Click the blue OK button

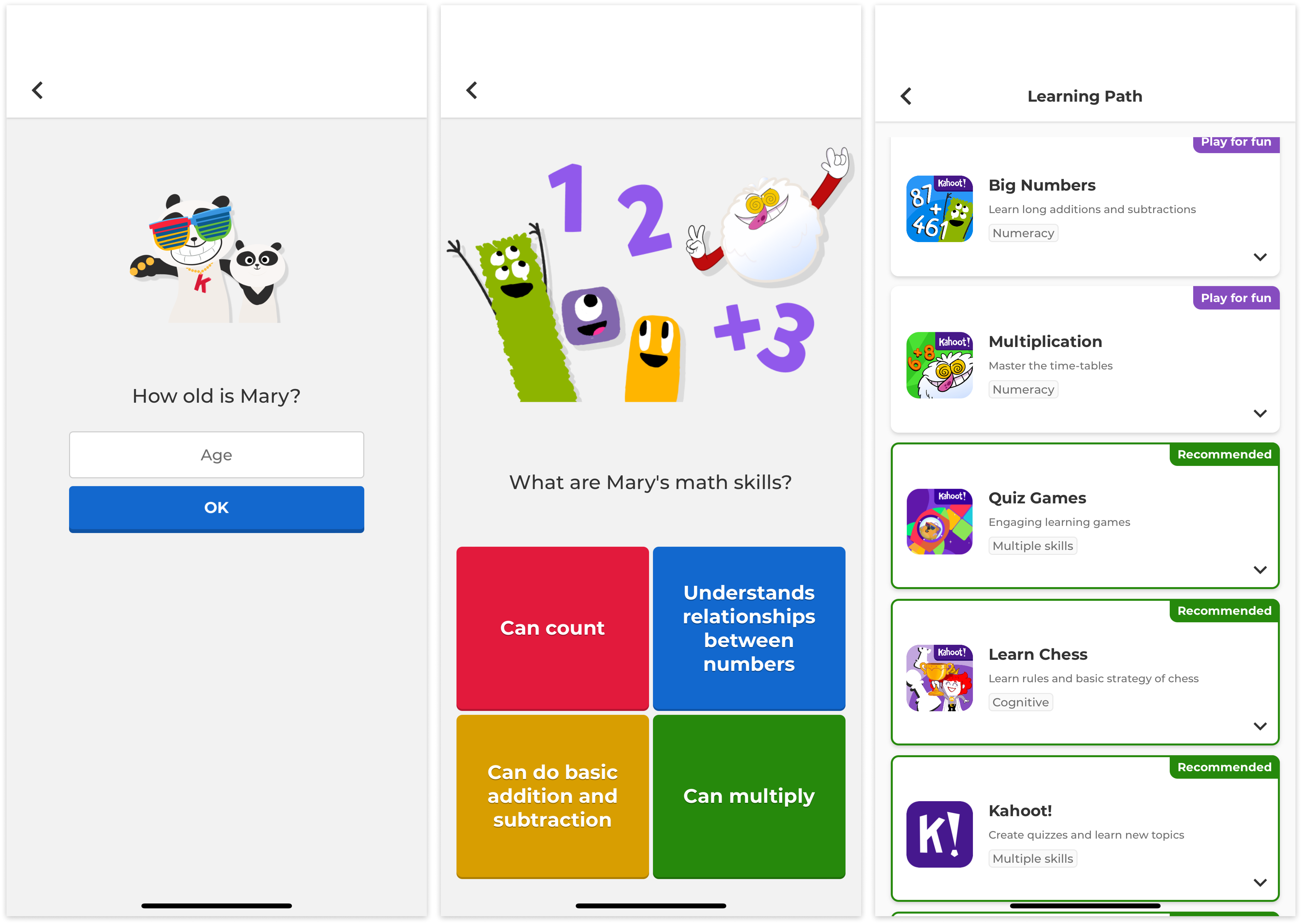pos(216,509)
